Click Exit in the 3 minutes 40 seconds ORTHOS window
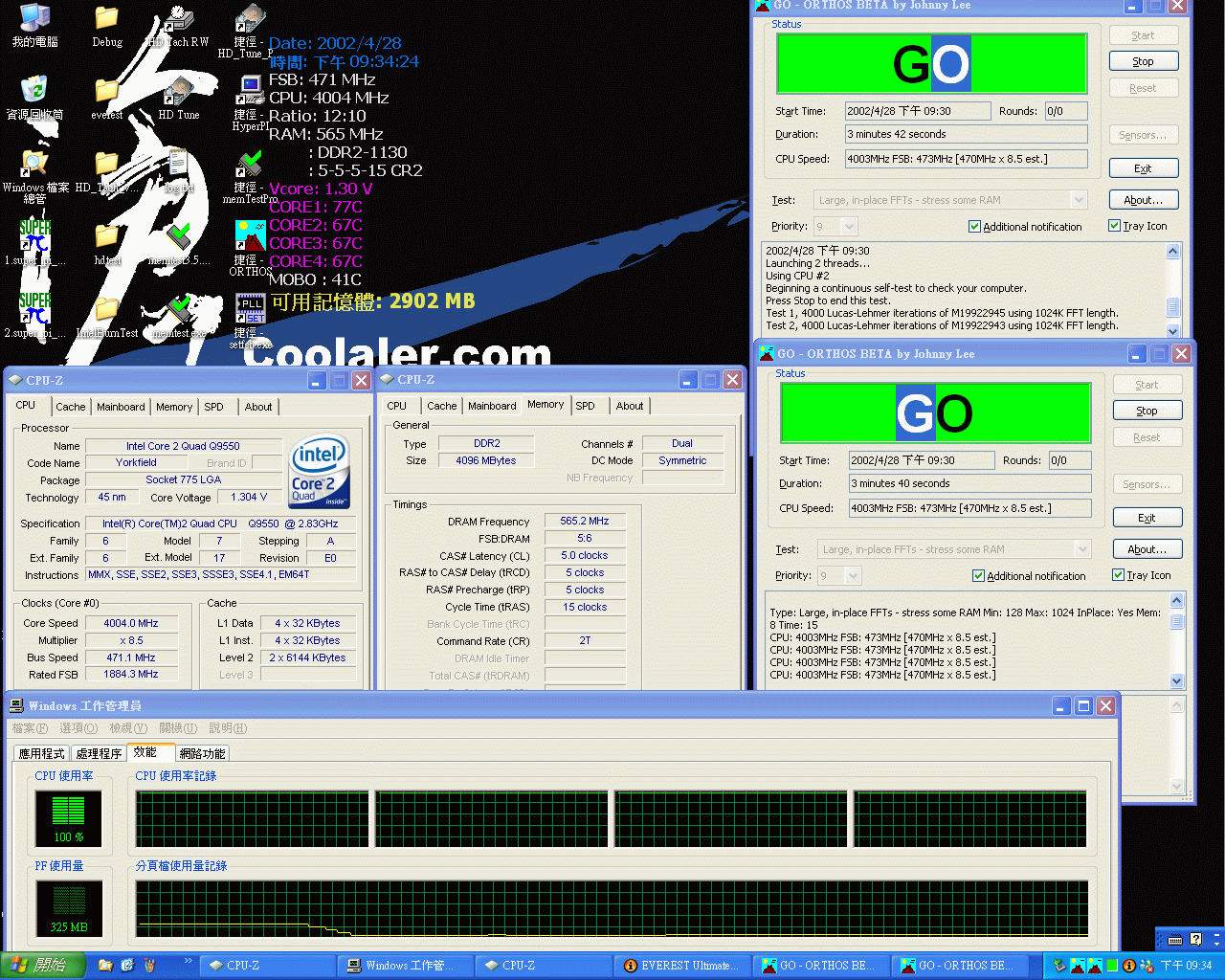The image size is (1225, 980). 1147,518
